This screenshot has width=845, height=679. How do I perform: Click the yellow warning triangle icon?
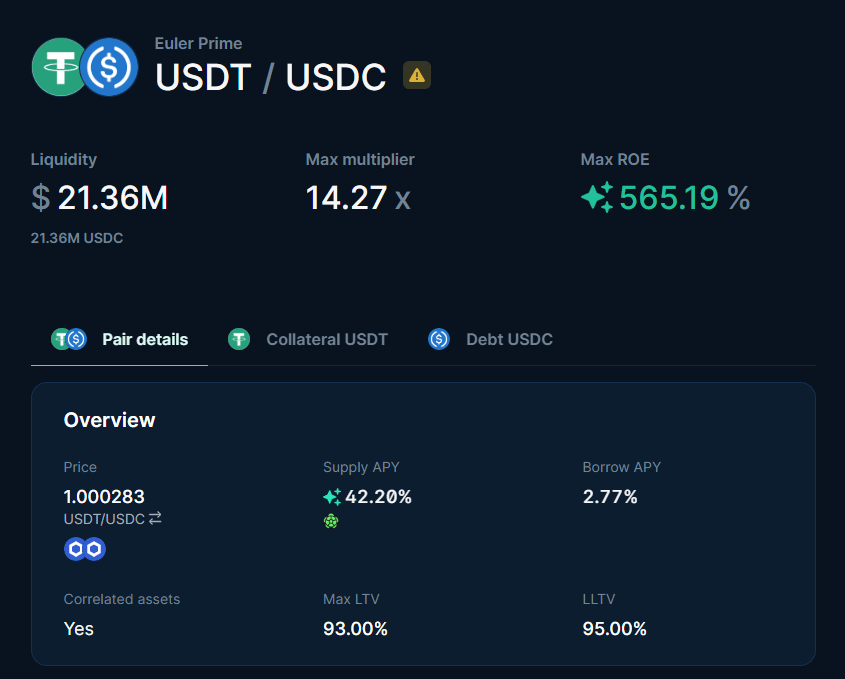tap(417, 75)
